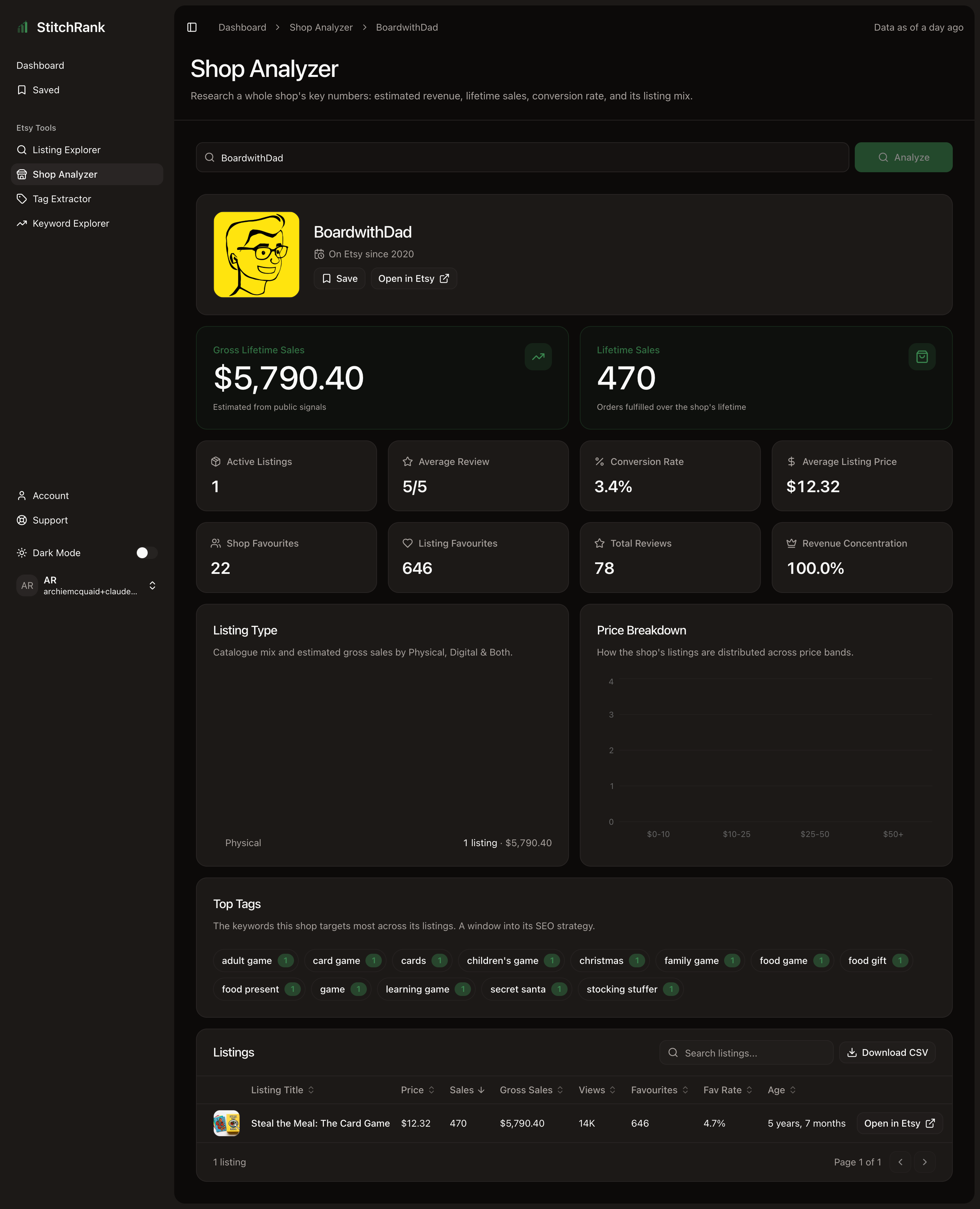Toggle the Dark Mode switch
980x1209 pixels.
point(147,553)
